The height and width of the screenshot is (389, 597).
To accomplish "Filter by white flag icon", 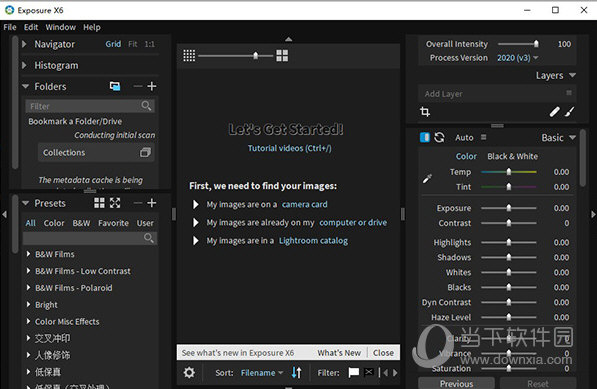I will pyautogui.click(x=354, y=372).
